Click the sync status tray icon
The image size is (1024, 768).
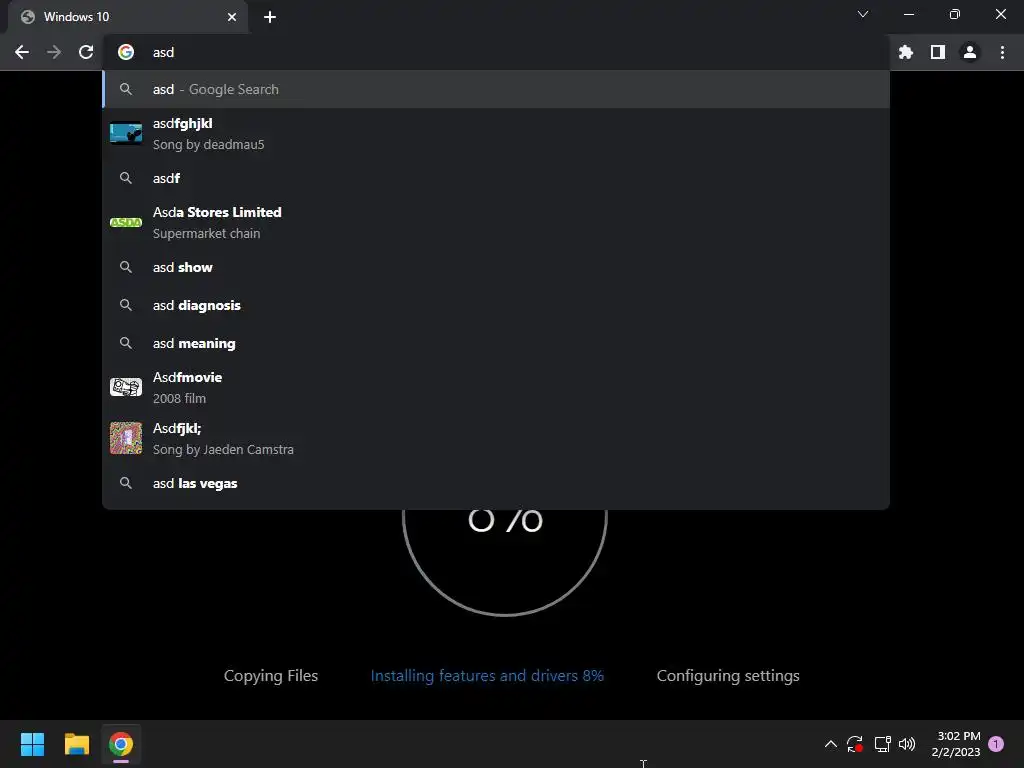pos(855,744)
